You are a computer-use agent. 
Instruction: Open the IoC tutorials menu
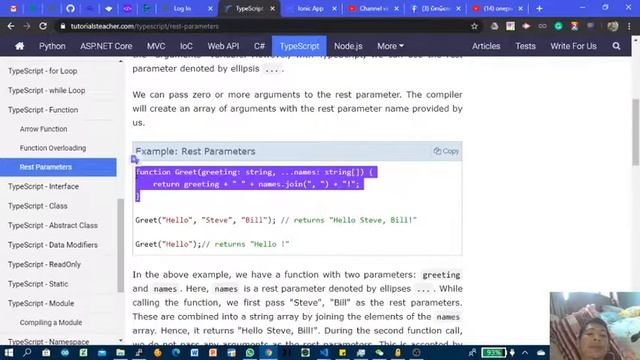point(186,46)
